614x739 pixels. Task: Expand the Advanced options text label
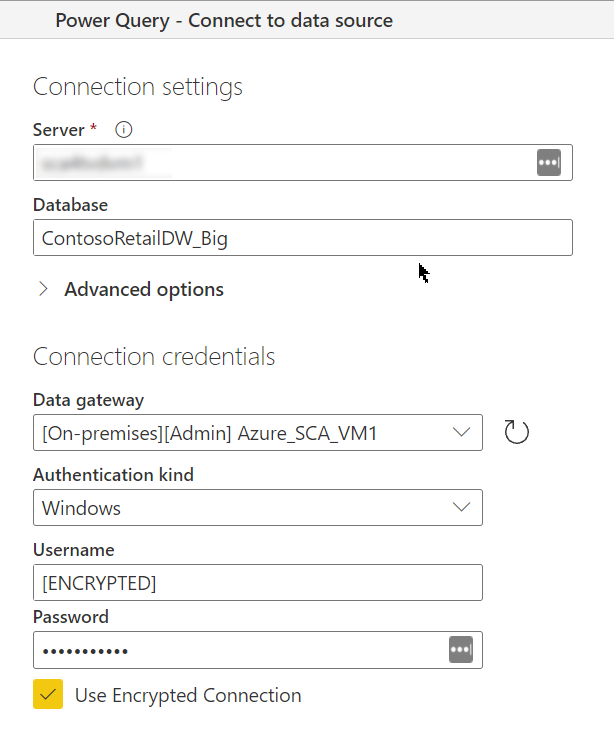pos(144,289)
